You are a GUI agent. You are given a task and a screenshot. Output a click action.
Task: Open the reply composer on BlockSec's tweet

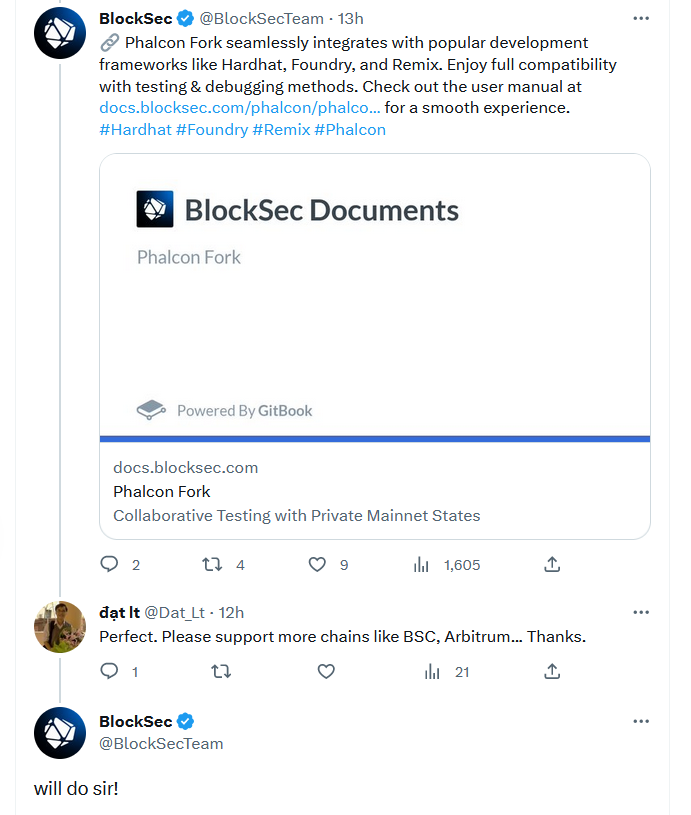[x=109, y=564]
